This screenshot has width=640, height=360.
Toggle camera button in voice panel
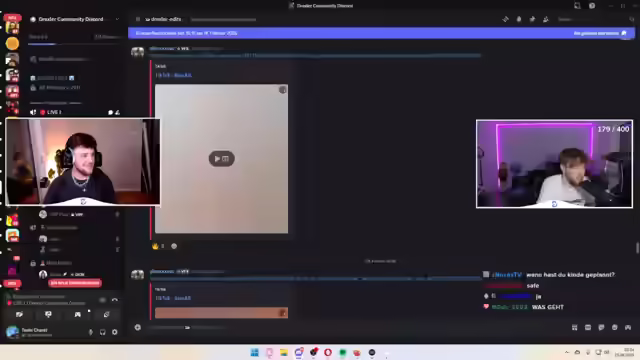pos(19,314)
